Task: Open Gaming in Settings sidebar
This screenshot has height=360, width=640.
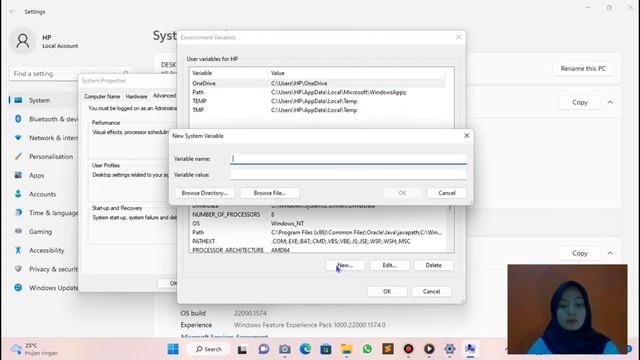Action: point(44,232)
